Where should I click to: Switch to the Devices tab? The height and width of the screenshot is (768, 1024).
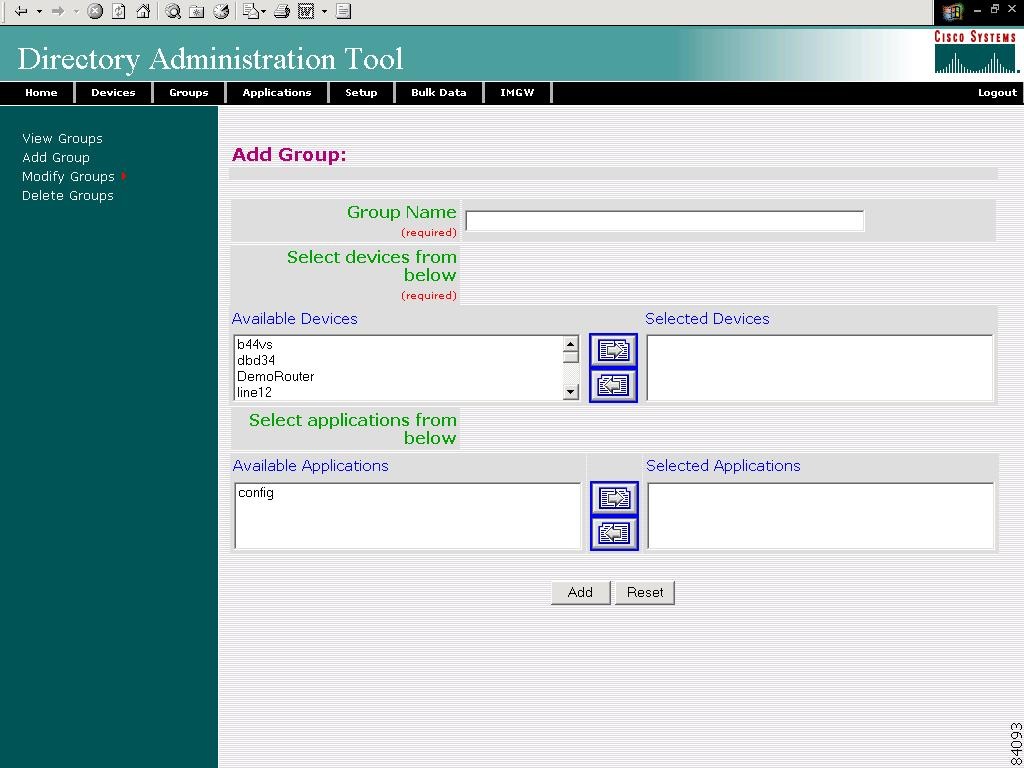point(113,92)
